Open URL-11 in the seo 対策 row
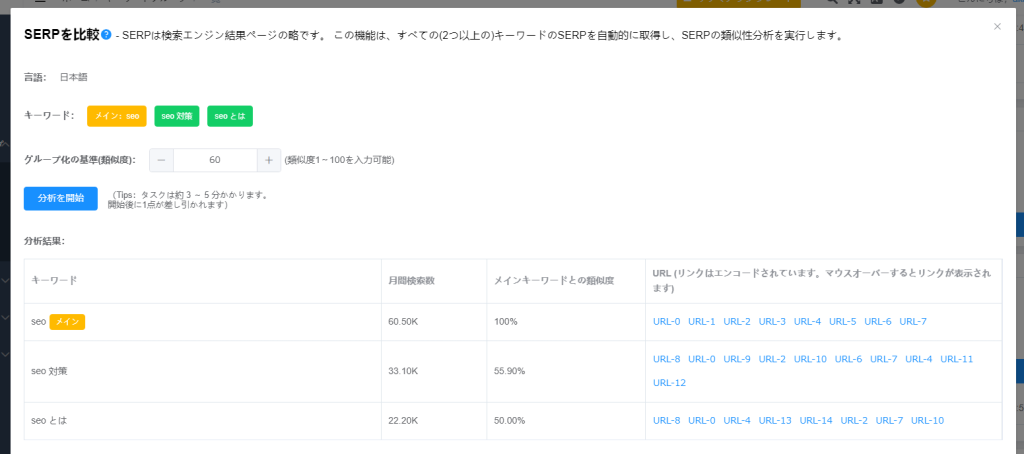 pos(957,359)
